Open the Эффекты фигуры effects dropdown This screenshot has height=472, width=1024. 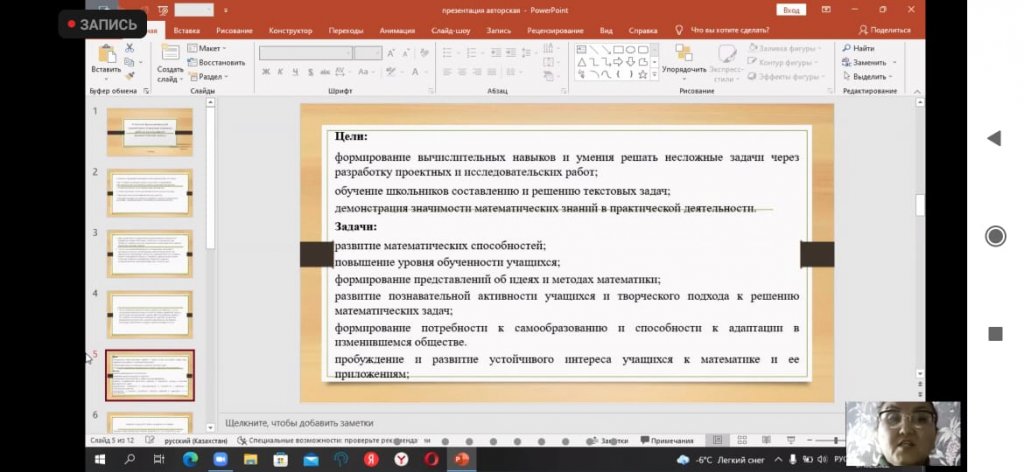click(x=788, y=77)
